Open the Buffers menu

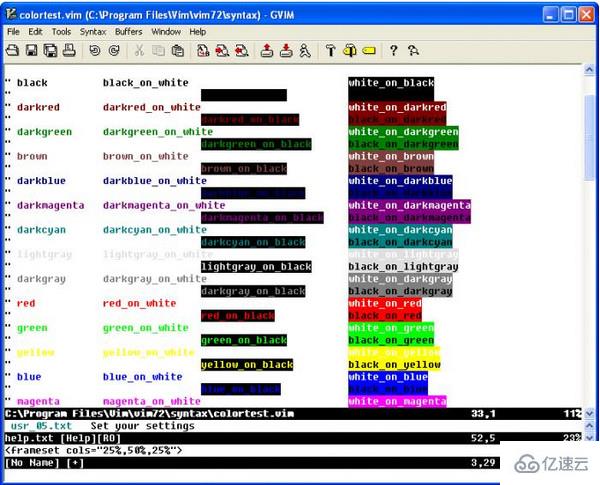tap(129, 32)
